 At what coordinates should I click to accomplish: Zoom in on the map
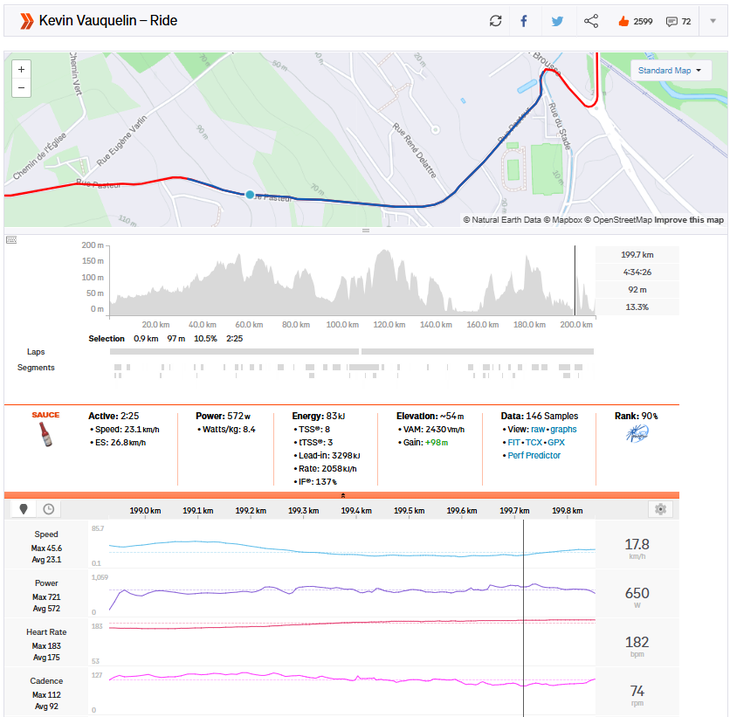21,69
